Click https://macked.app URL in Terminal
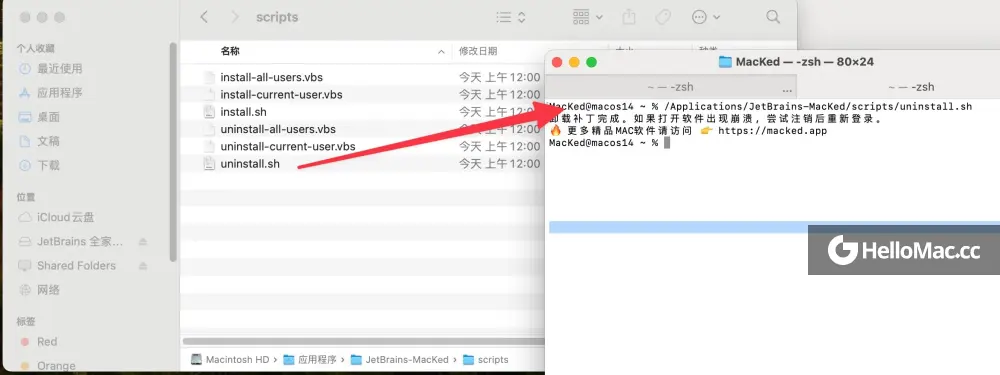1000x375 pixels. (772, 131)
